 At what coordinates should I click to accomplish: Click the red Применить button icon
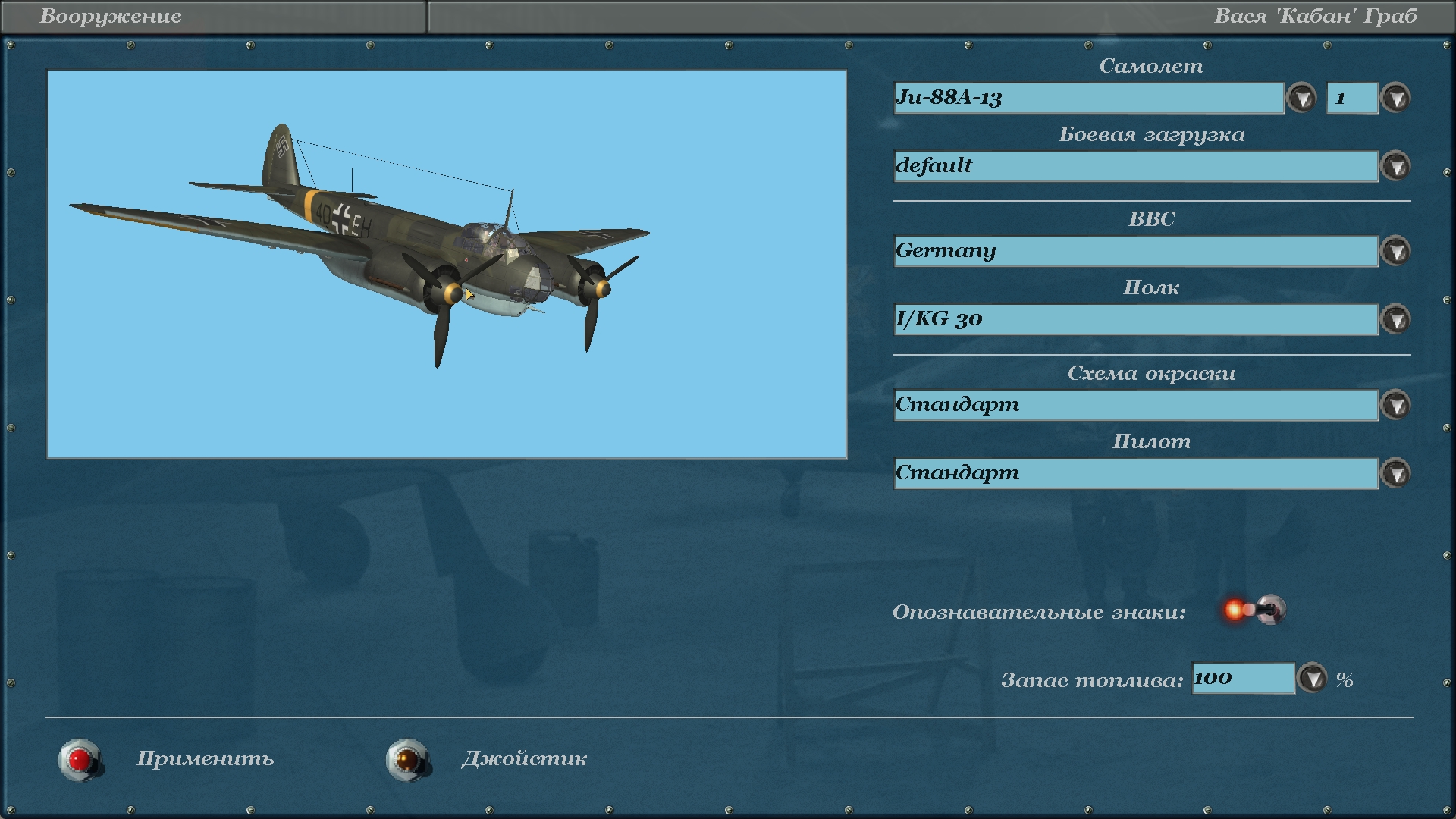[80, 759]
